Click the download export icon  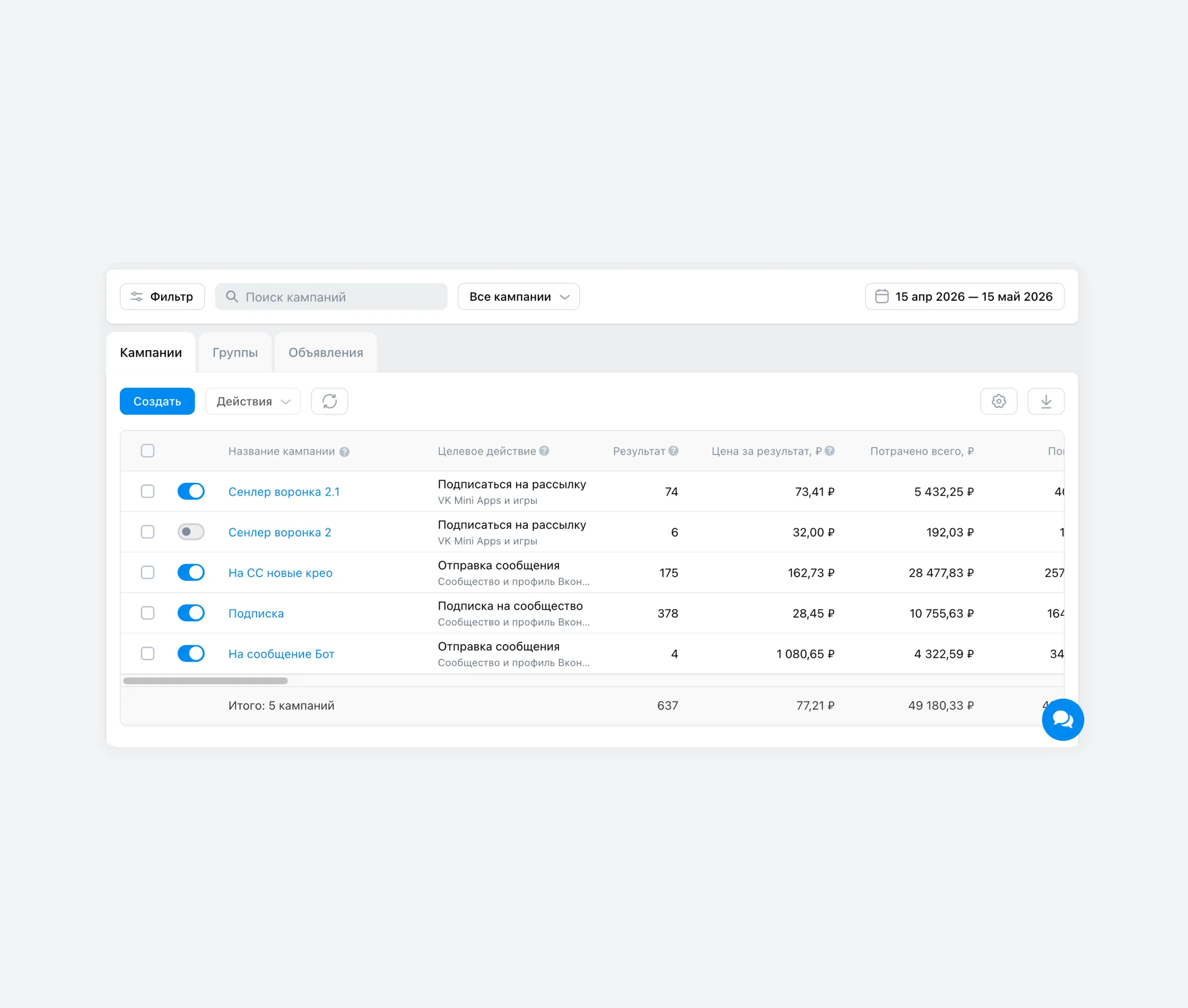click(1046, 401)
